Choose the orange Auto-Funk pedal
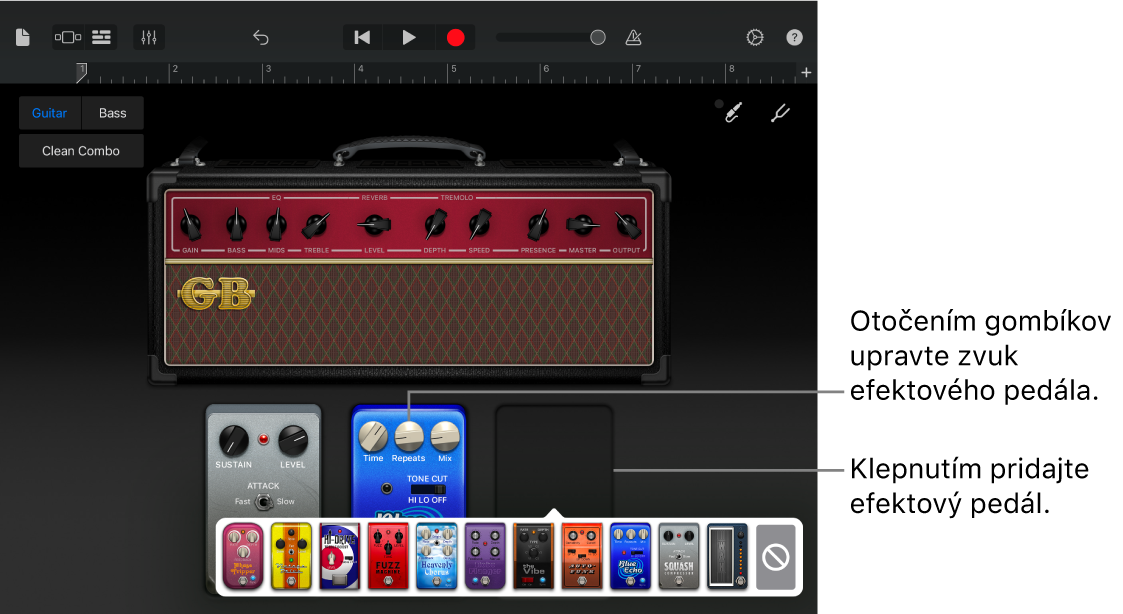 (x=582, y=557)
